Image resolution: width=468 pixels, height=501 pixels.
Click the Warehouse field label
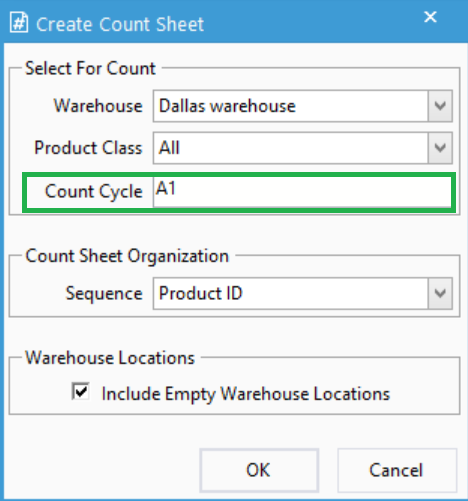point(98,106)
